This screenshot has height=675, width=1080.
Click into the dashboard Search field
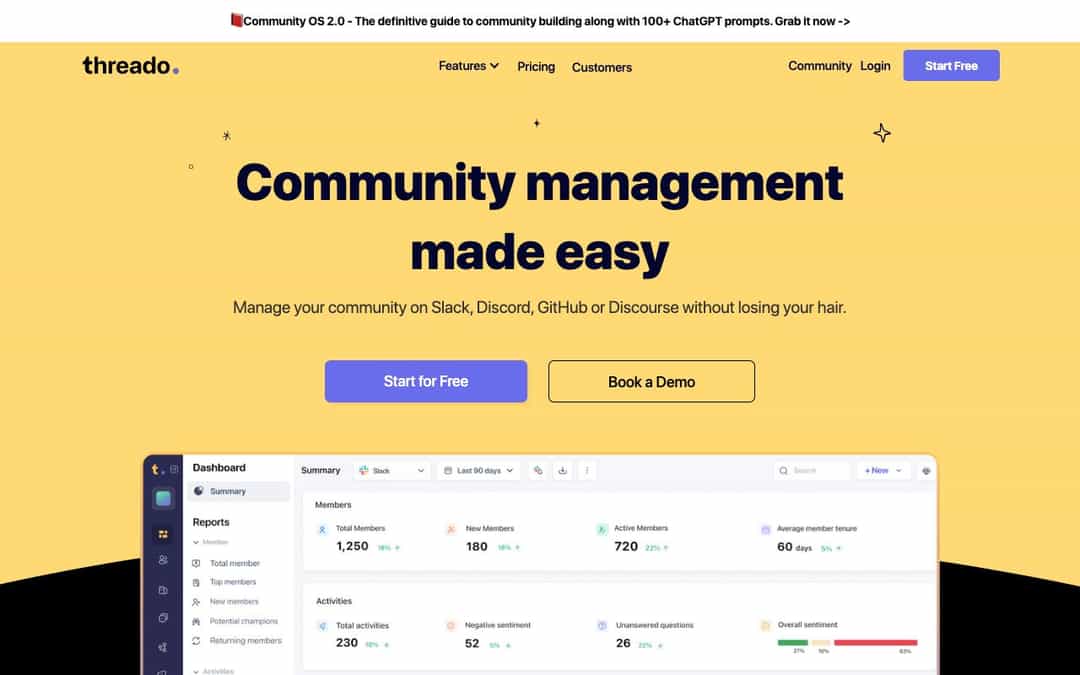coord(811,470)
